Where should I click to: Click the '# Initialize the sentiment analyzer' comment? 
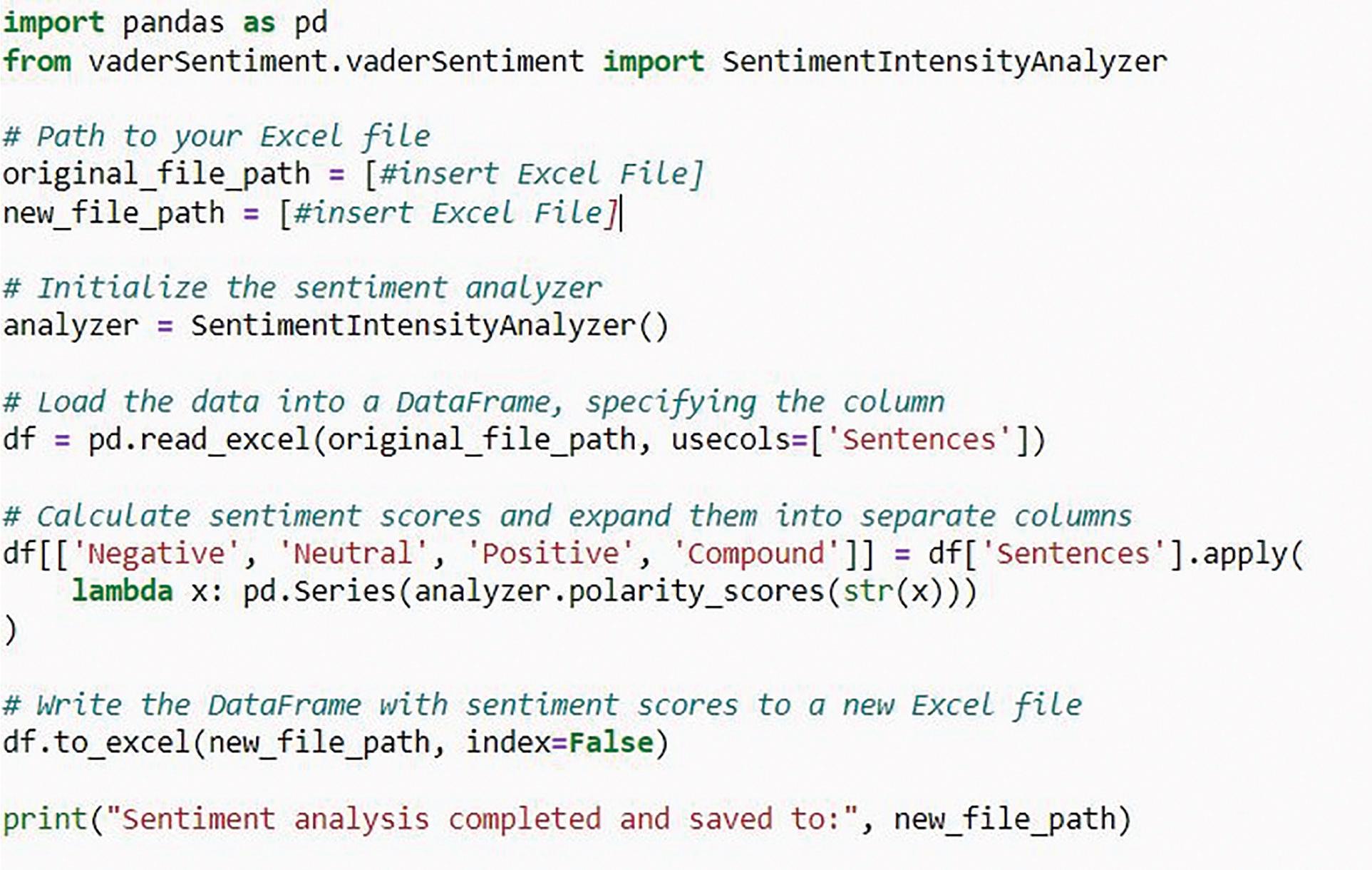point(303,289)
